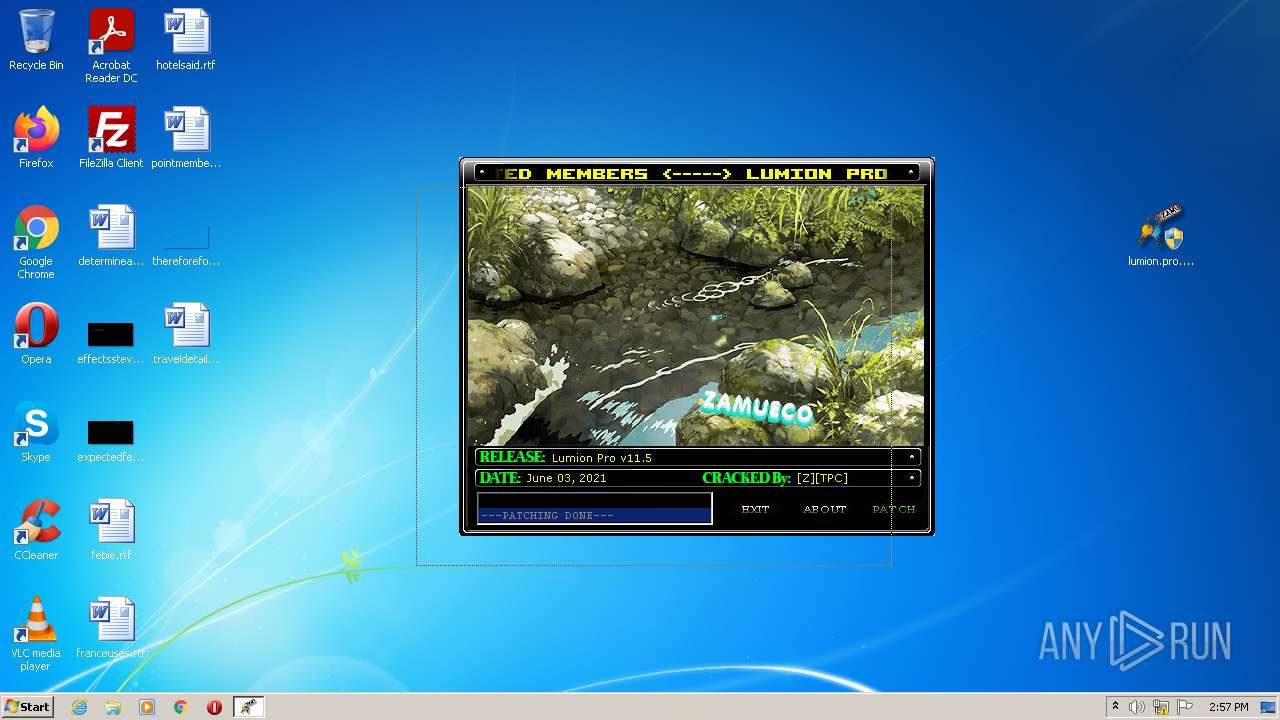The width and height of the screenshot is (1280, 720).
Task: Open the Windows Explorer taskbar icon
Action: pos(113,707)
